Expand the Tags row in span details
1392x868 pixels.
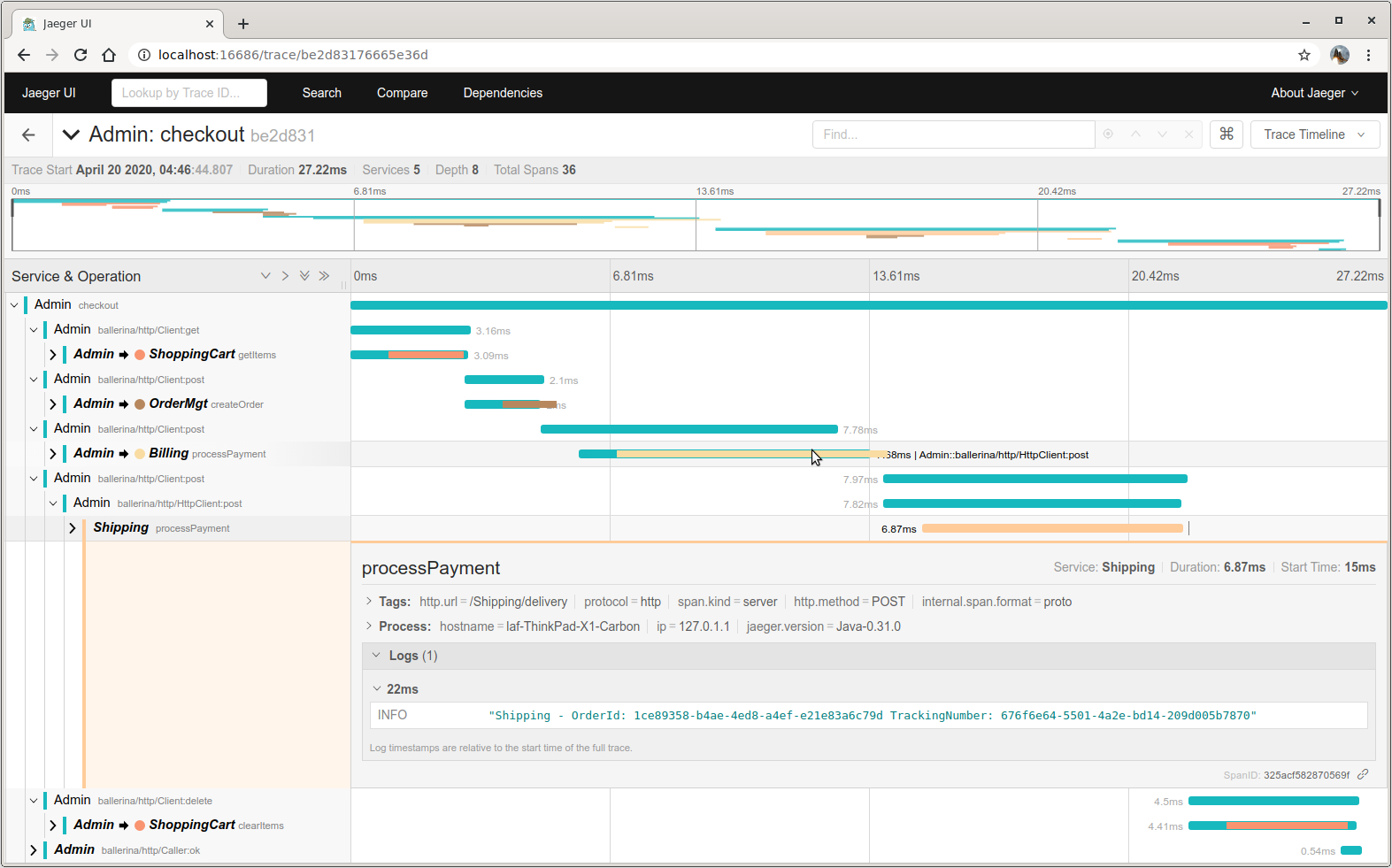369,602
